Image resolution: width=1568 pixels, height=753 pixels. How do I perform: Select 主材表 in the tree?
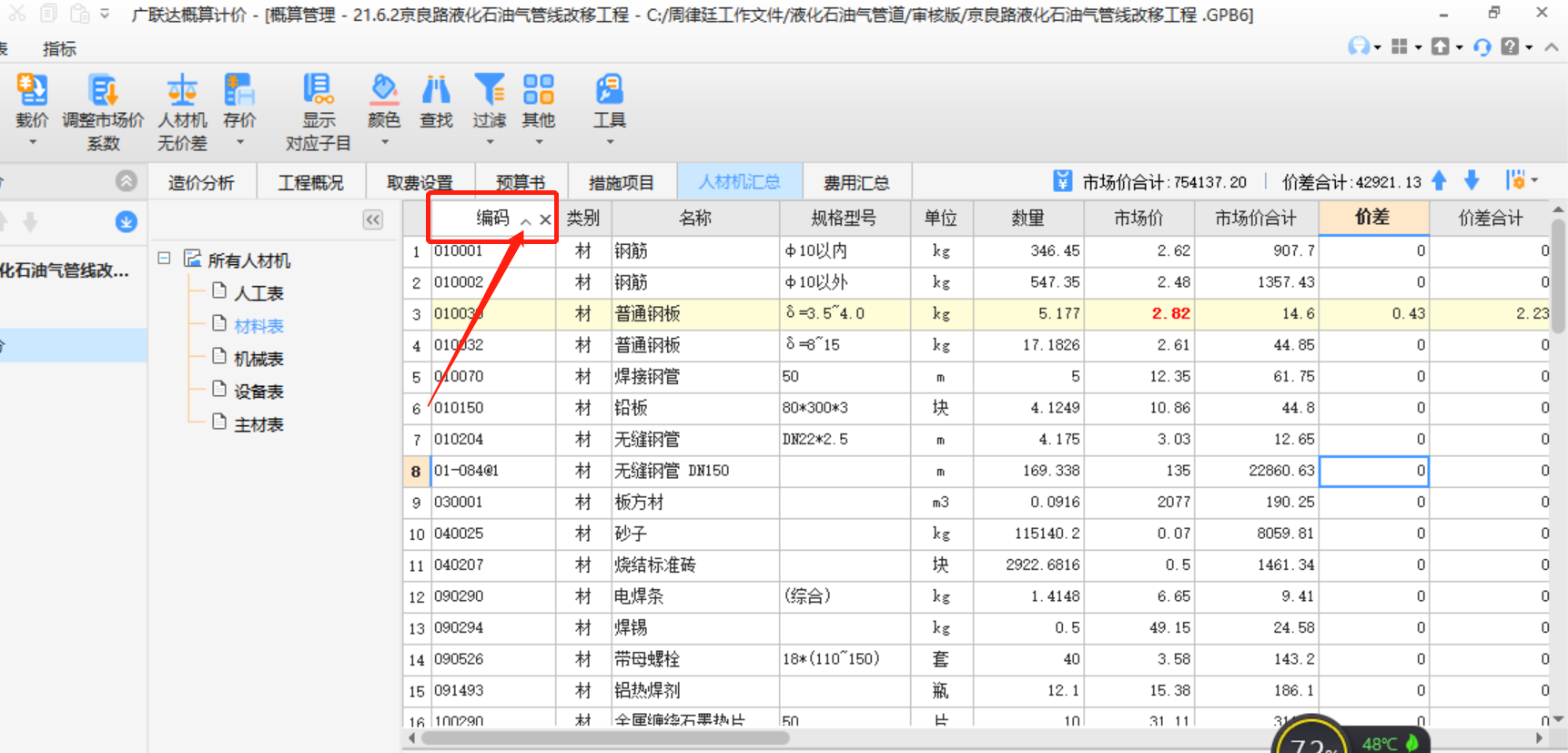(258, 424)
